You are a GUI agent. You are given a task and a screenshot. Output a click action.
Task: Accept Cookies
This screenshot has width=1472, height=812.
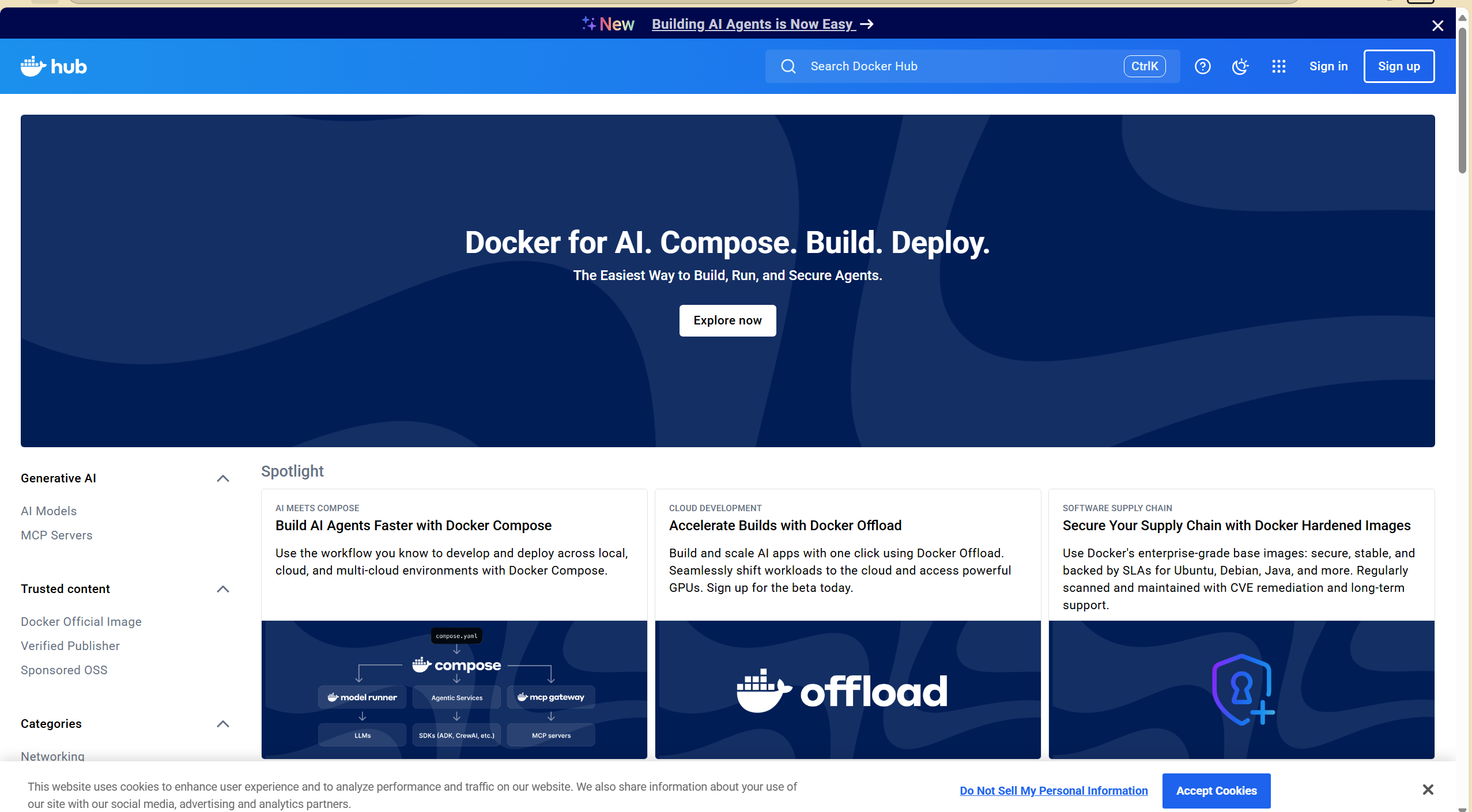coord(1216,791)
